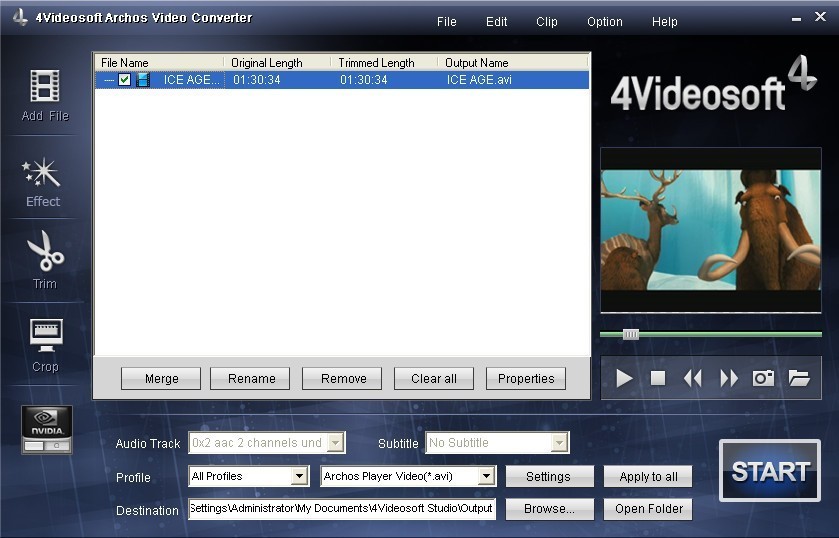Stop the video preview

[658, 378]
